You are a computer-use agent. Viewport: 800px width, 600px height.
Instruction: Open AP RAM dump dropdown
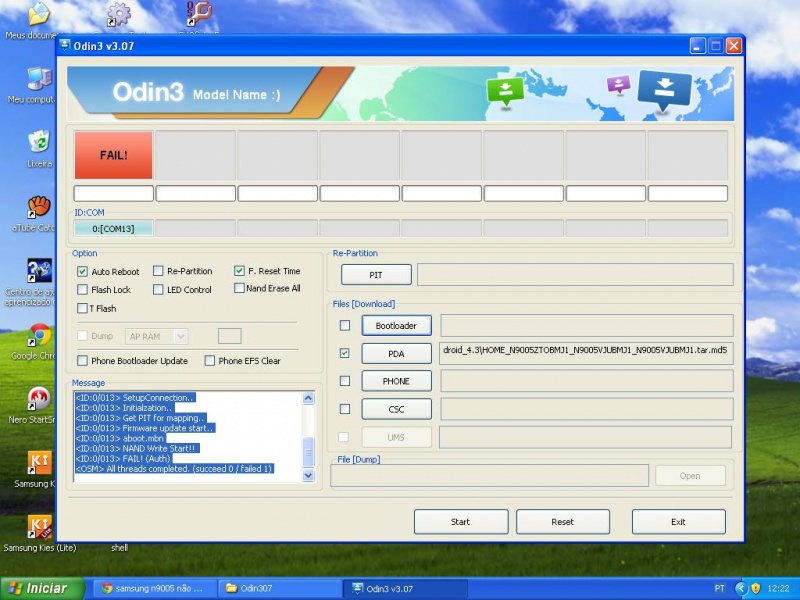pyautogui.click(x=156, y=336)
